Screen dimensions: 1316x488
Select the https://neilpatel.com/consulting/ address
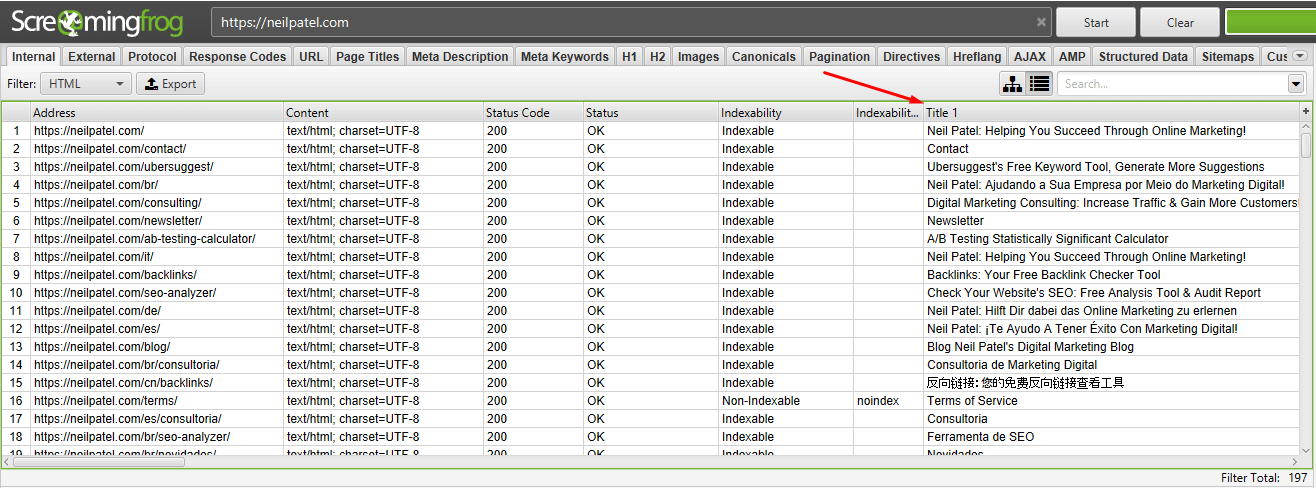(x=118, y=203)
